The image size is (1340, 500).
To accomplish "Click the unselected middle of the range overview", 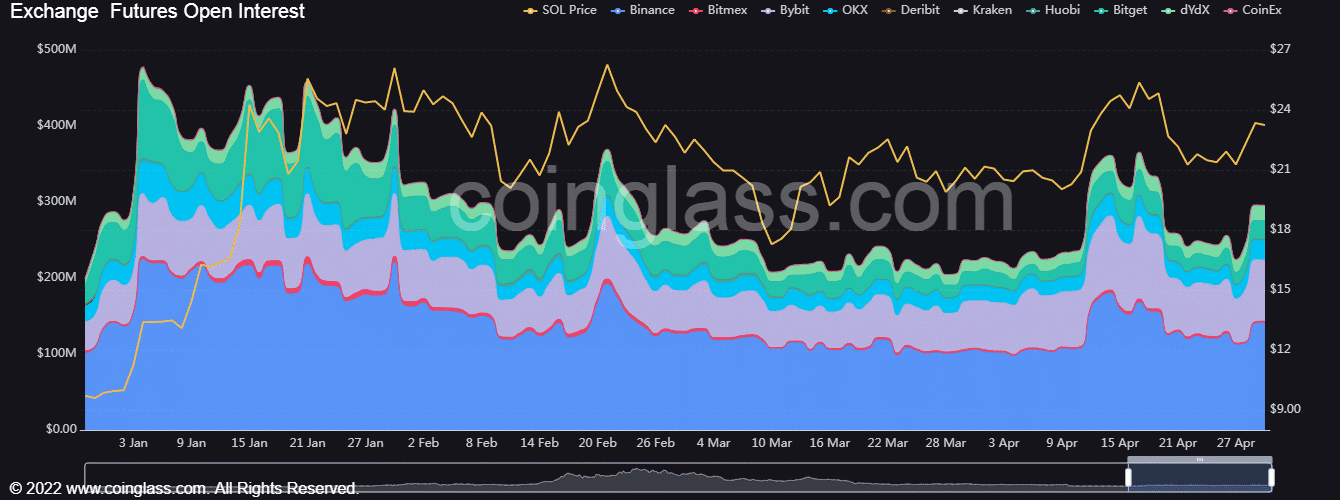I will [600, 478].
